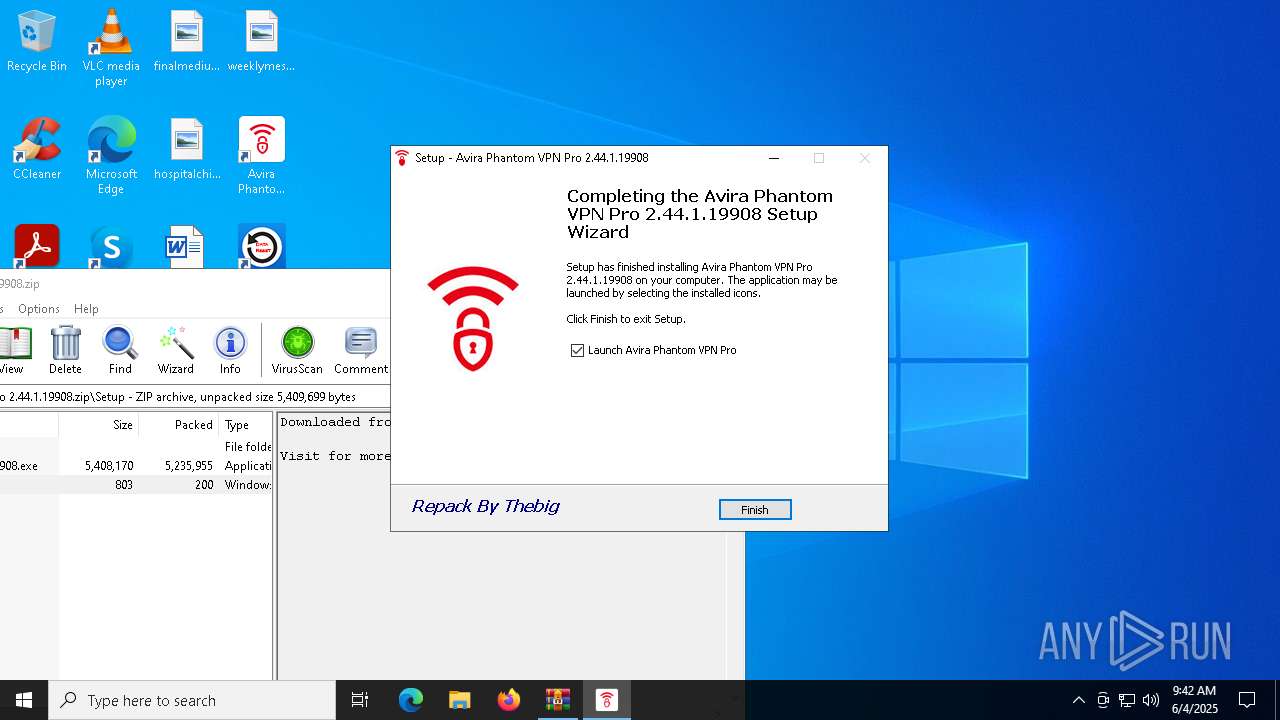Click Info tool in WinRAR toolbar

[230, 350]
